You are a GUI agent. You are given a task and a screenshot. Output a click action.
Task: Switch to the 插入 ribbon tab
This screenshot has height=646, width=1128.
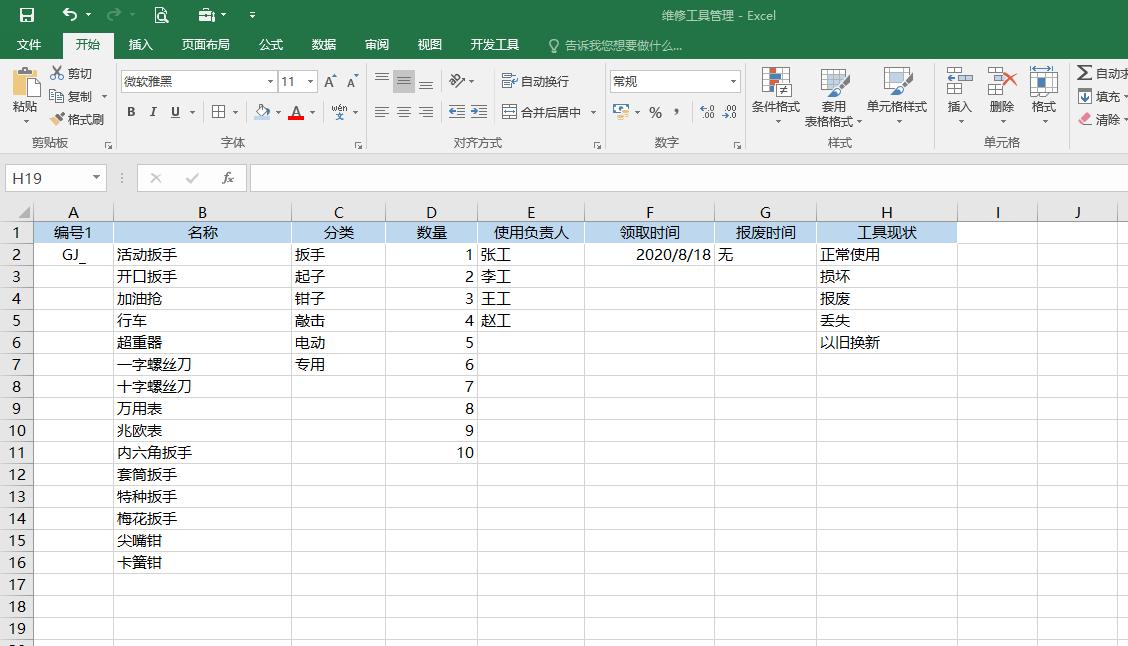click(x=140, y=44)
